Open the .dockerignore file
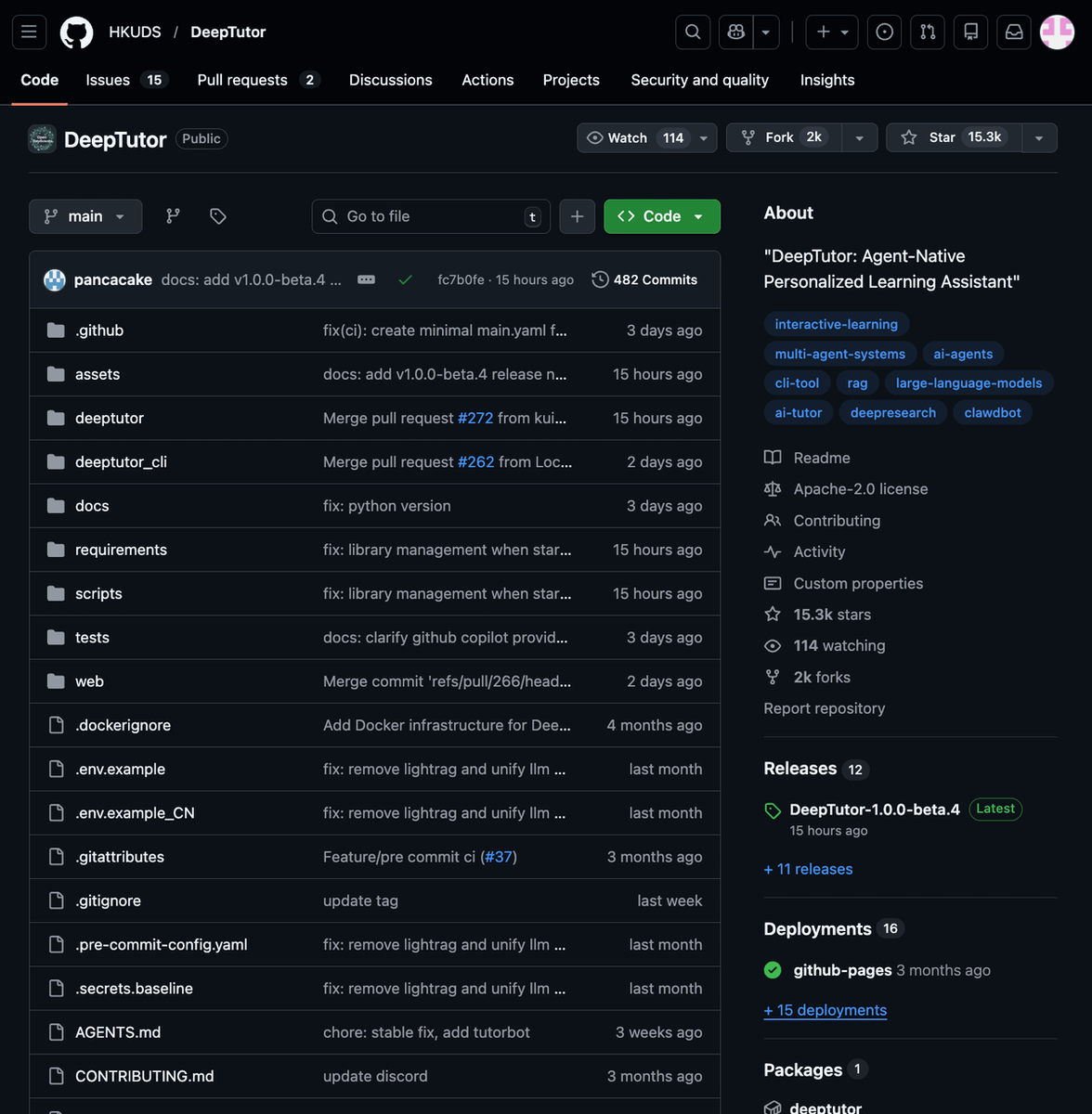Screen dimensions: 1092x1114 123,725
